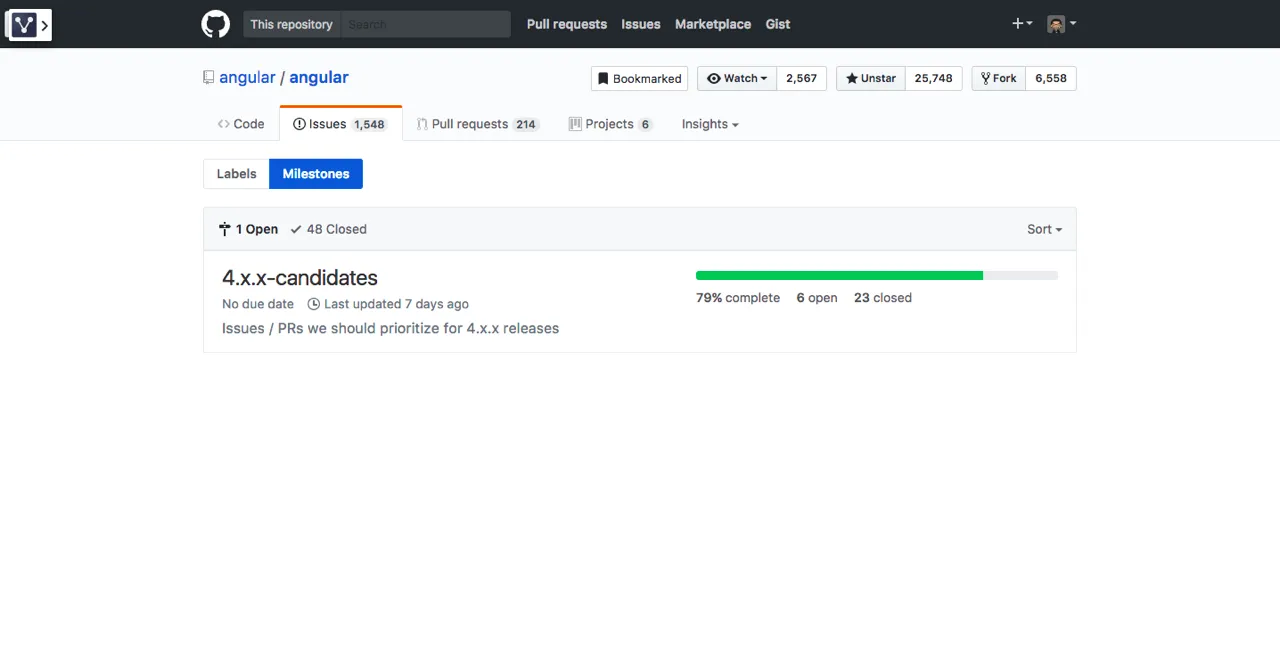Click the repository search field

coord(425,24)
